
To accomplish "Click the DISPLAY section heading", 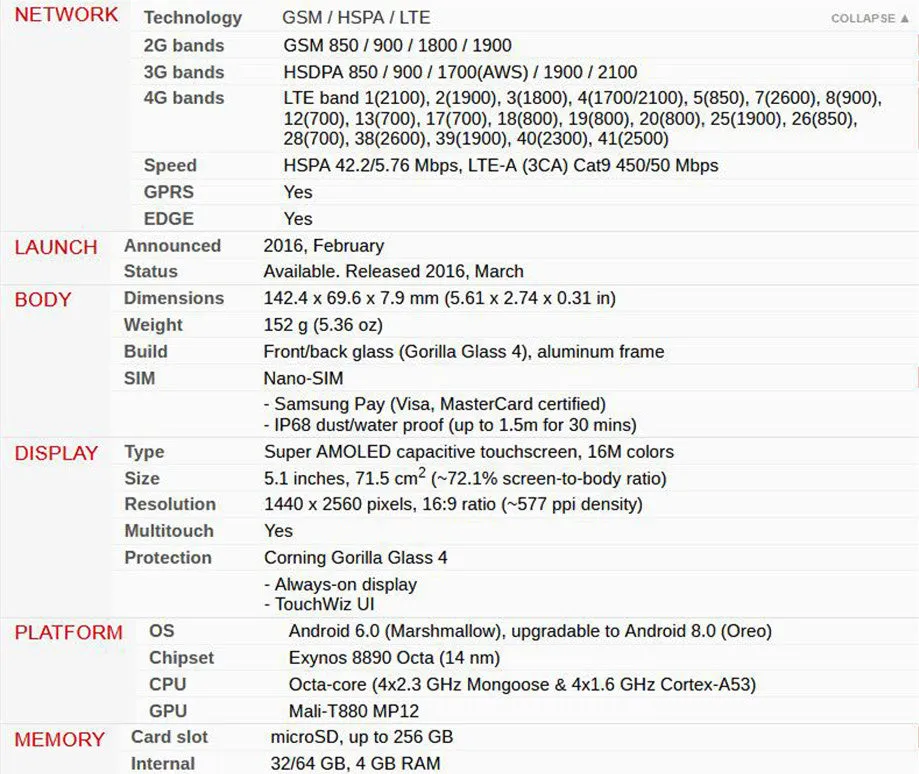I will (x=56, y=453).
